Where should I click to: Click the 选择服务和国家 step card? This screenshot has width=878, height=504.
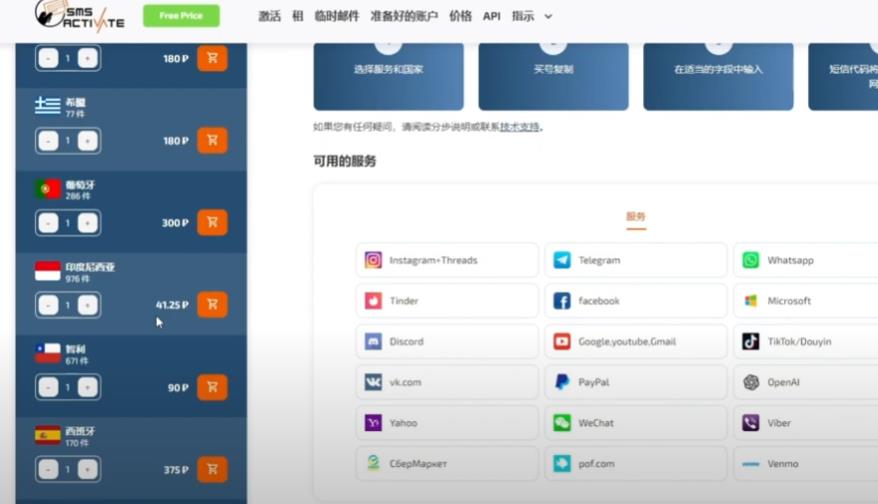coord(389,76)
